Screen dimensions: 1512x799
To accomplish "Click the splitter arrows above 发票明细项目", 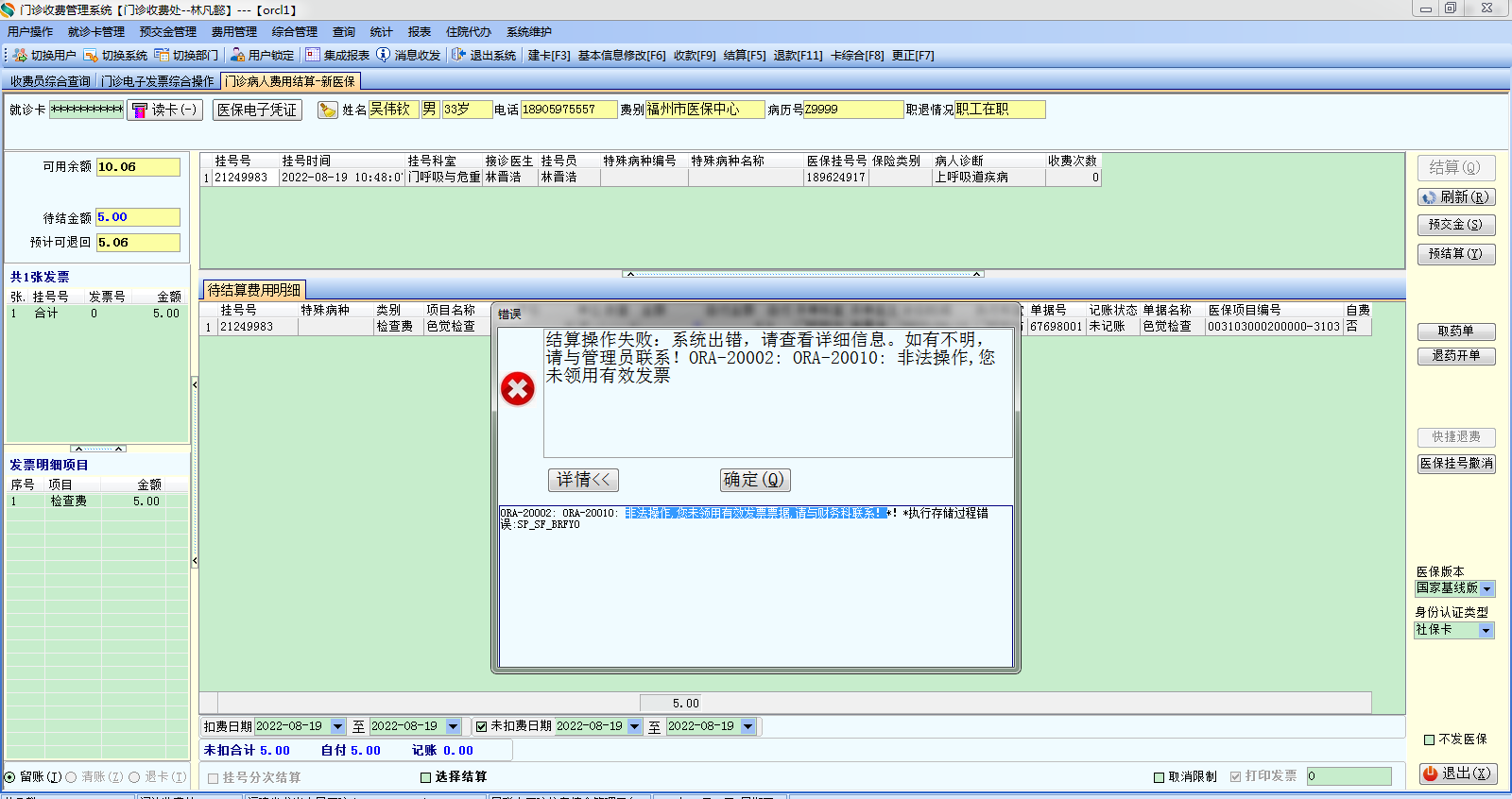I will pos(98,449).
